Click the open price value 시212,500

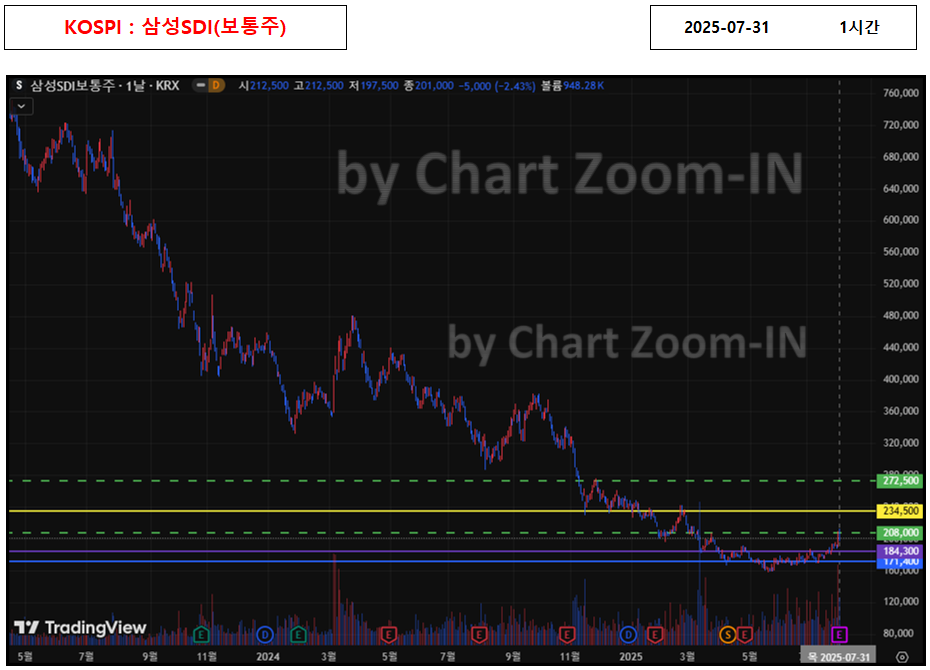point(264,85)
